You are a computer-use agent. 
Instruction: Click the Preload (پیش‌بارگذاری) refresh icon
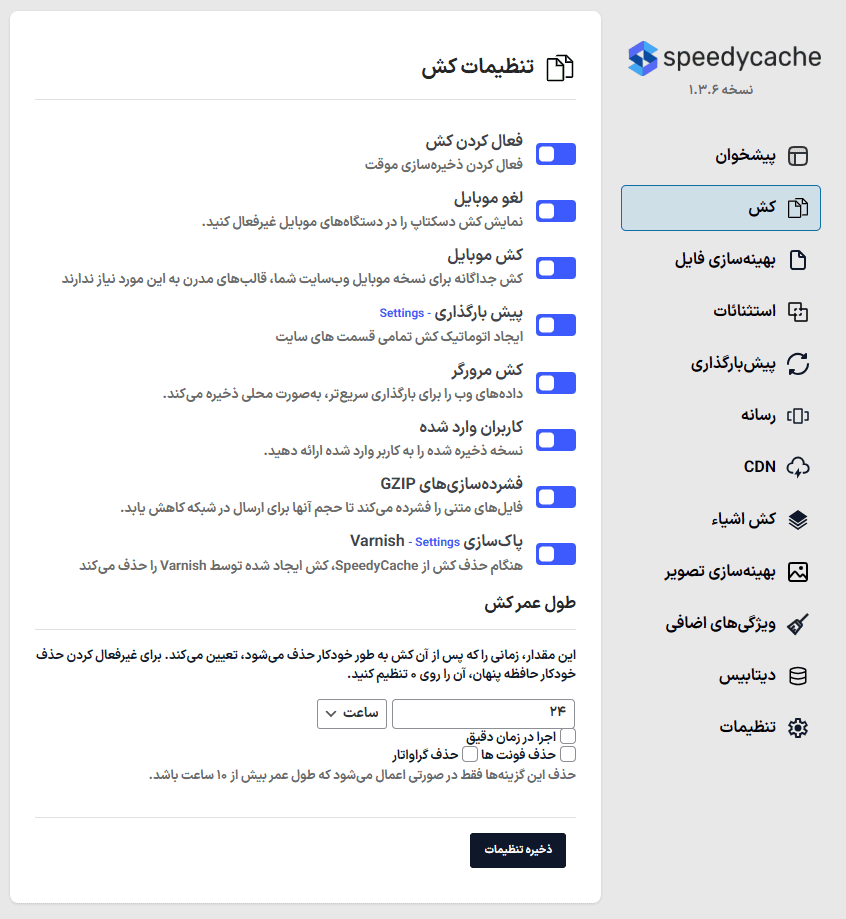[798, 364]
